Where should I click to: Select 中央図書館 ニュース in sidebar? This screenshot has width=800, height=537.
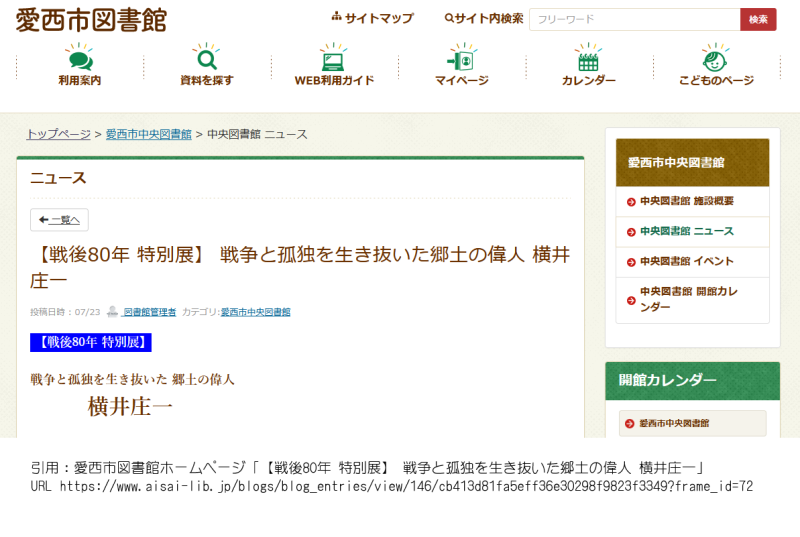[687, 231]
